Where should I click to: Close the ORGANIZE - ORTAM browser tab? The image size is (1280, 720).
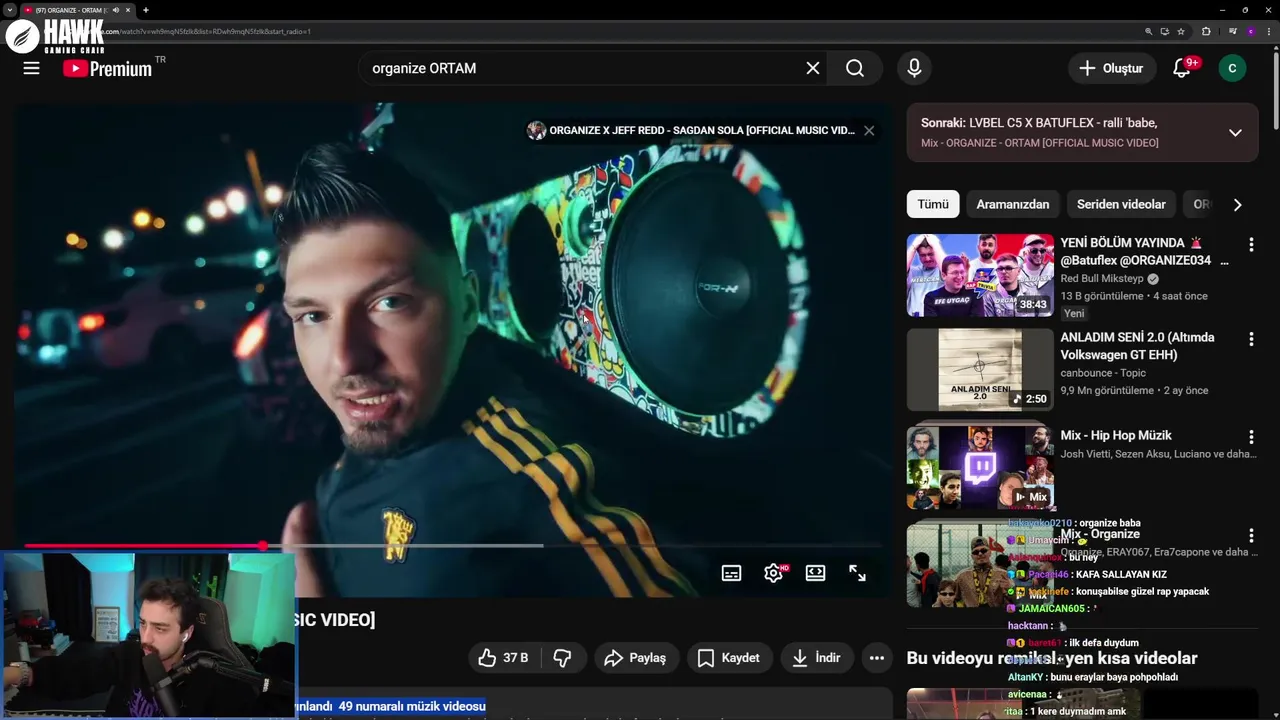(128, 10)
